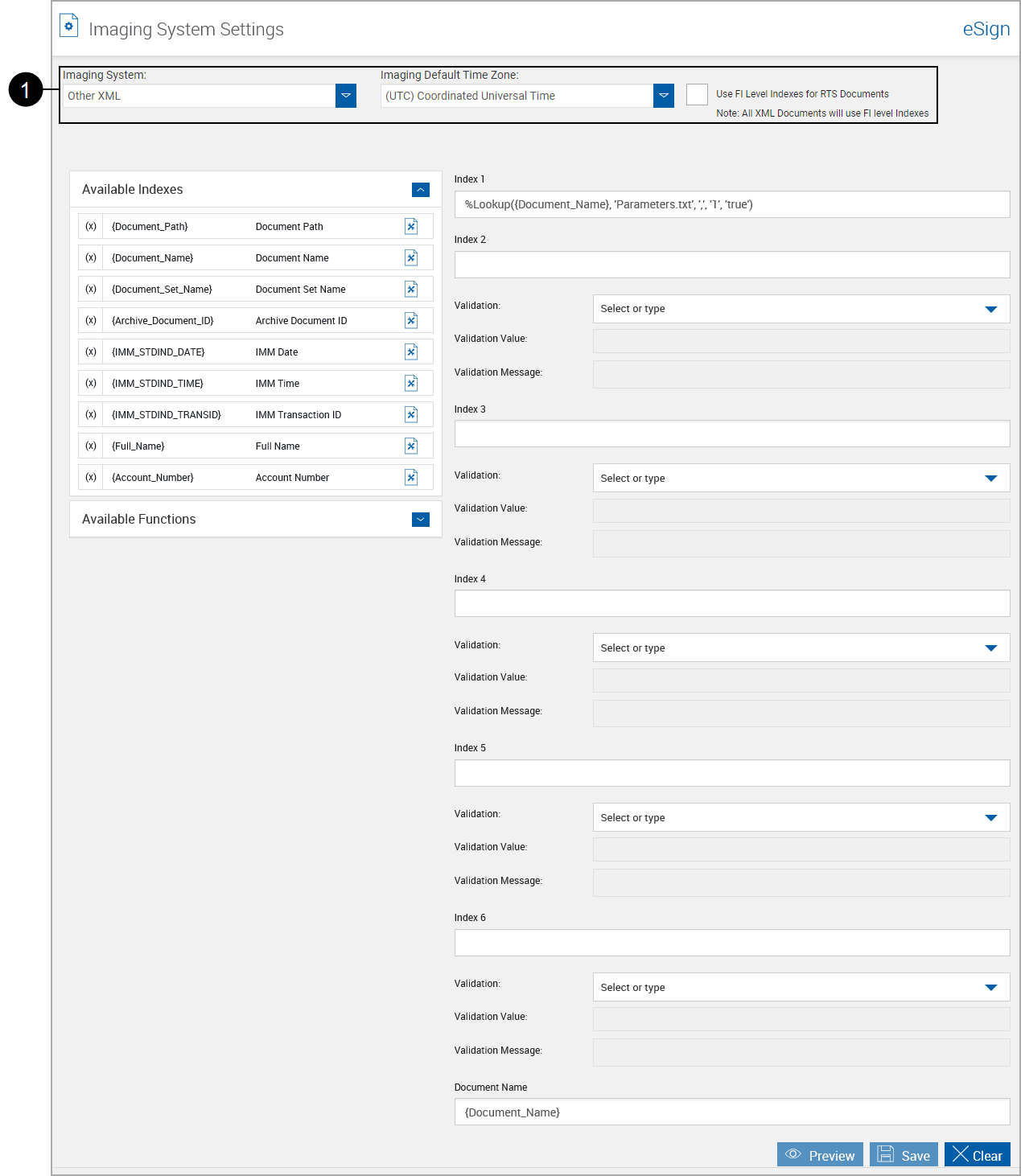1021x1176 pixels.
Task: Enable Use FI Level Indexes for RTS Documents
Action: (x=697, y=94)
